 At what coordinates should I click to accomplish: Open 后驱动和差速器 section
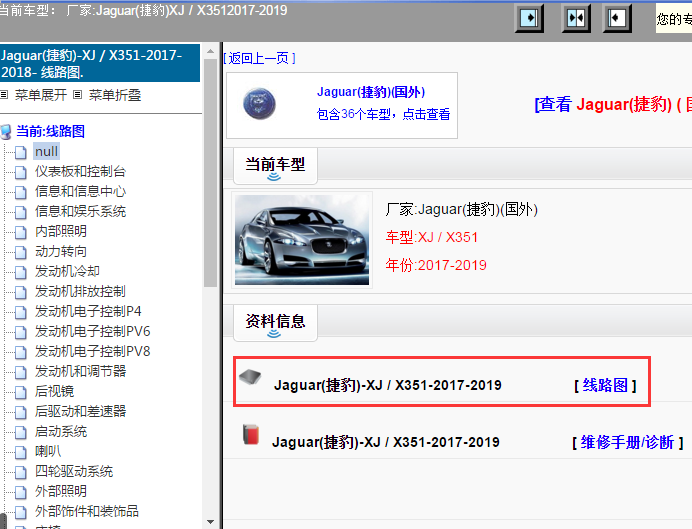point(80,411)
